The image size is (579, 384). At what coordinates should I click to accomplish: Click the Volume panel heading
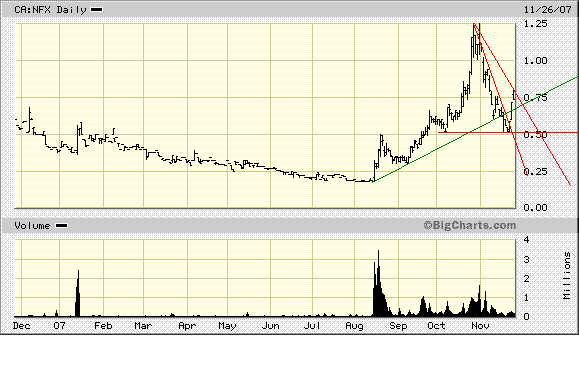(x=32, y=226)
